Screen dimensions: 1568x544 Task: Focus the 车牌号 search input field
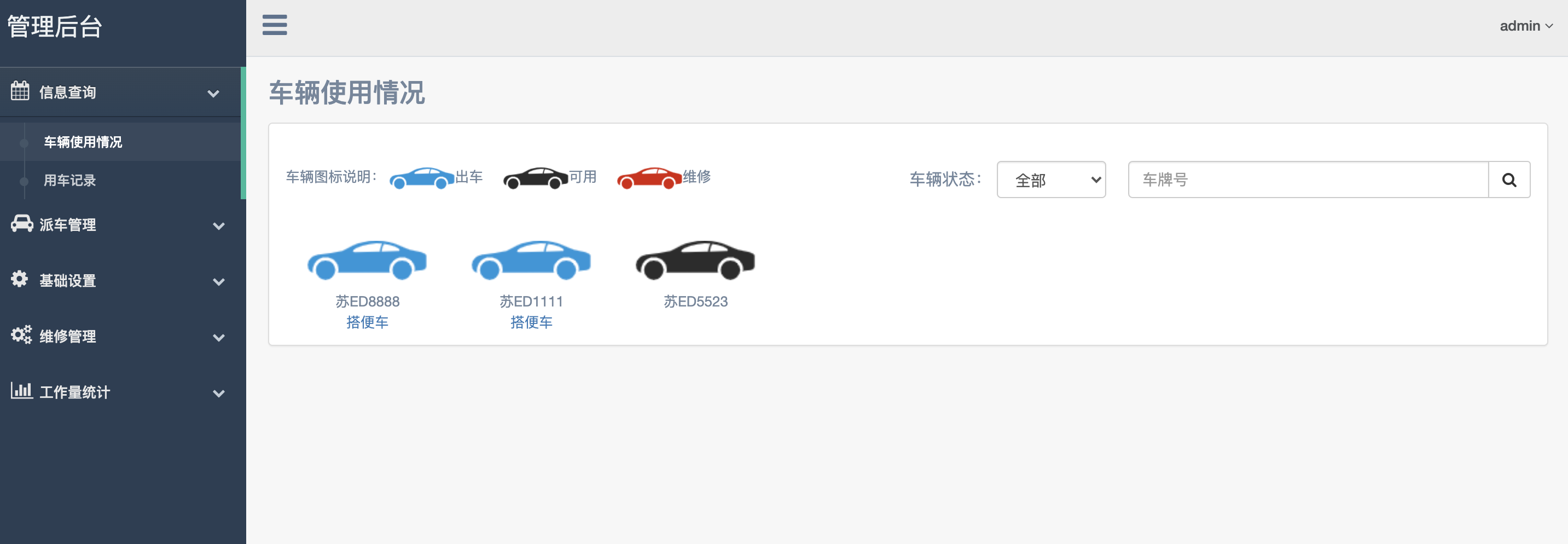coord(1308,180)
